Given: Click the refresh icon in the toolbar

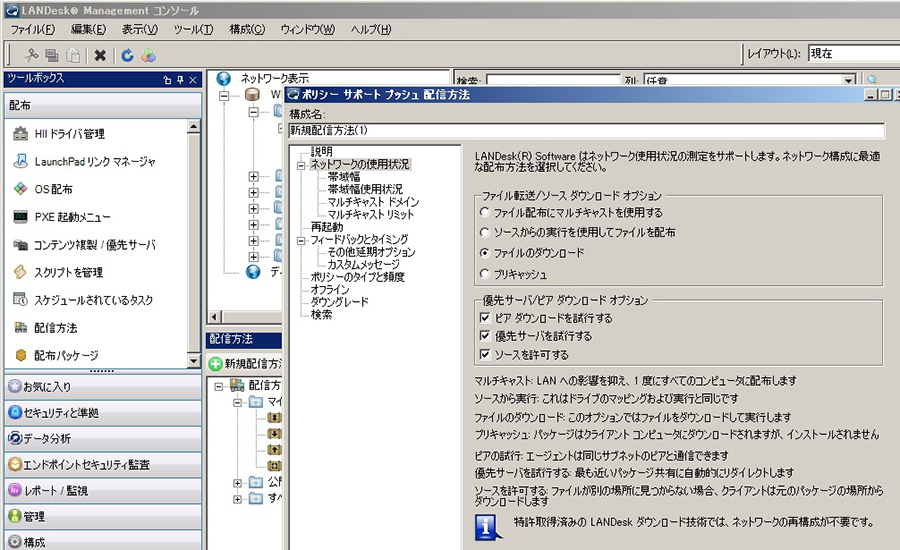Looking at the screenshot, I should click(x=127, y=56).
